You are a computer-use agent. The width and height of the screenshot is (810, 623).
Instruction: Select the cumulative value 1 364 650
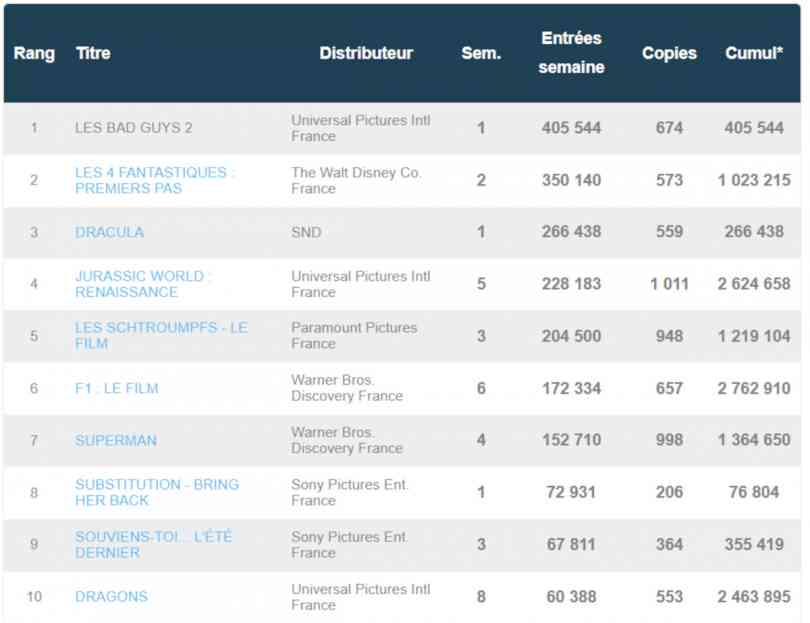pos(754,440)
